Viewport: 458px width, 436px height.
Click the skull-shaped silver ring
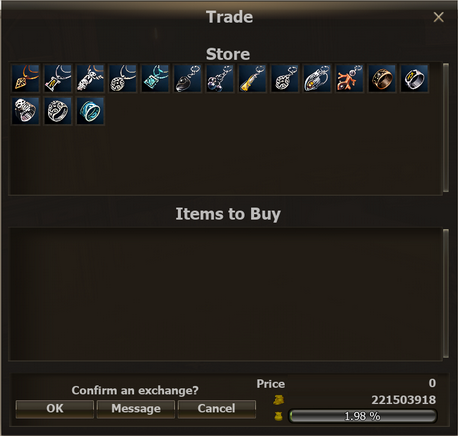point(26,111)
